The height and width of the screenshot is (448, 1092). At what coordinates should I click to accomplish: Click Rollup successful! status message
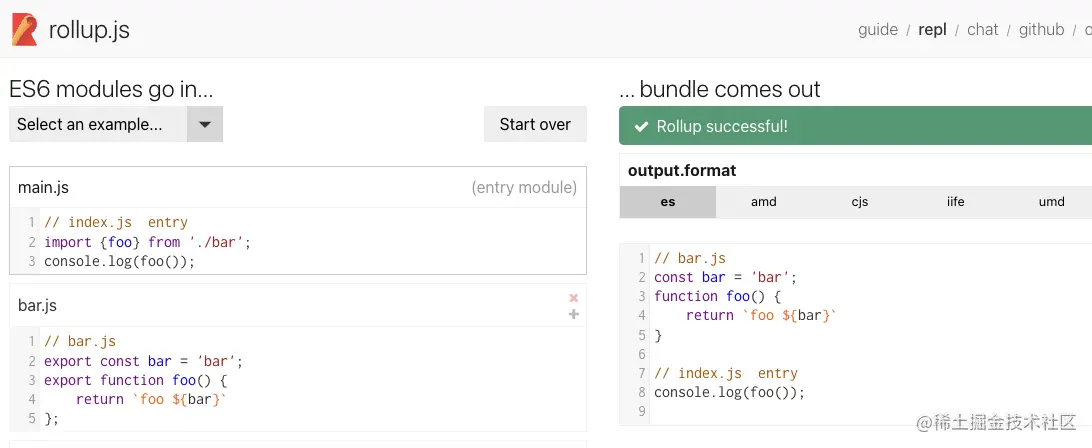[722, 126]
